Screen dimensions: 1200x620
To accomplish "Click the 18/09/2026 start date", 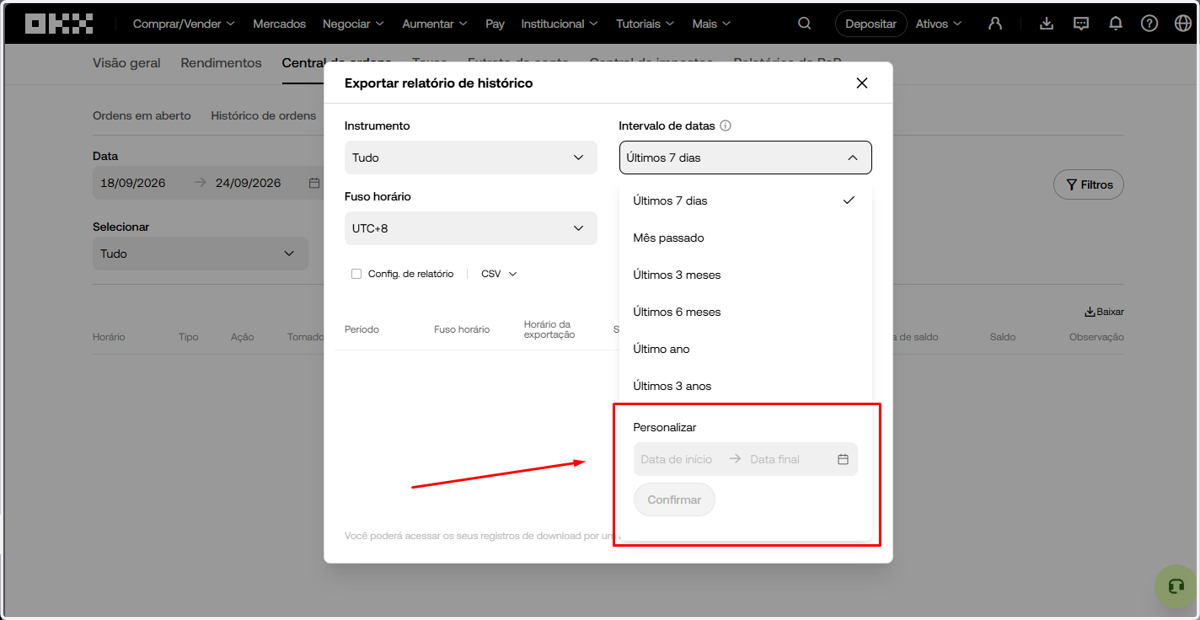I will pos(133,183).
